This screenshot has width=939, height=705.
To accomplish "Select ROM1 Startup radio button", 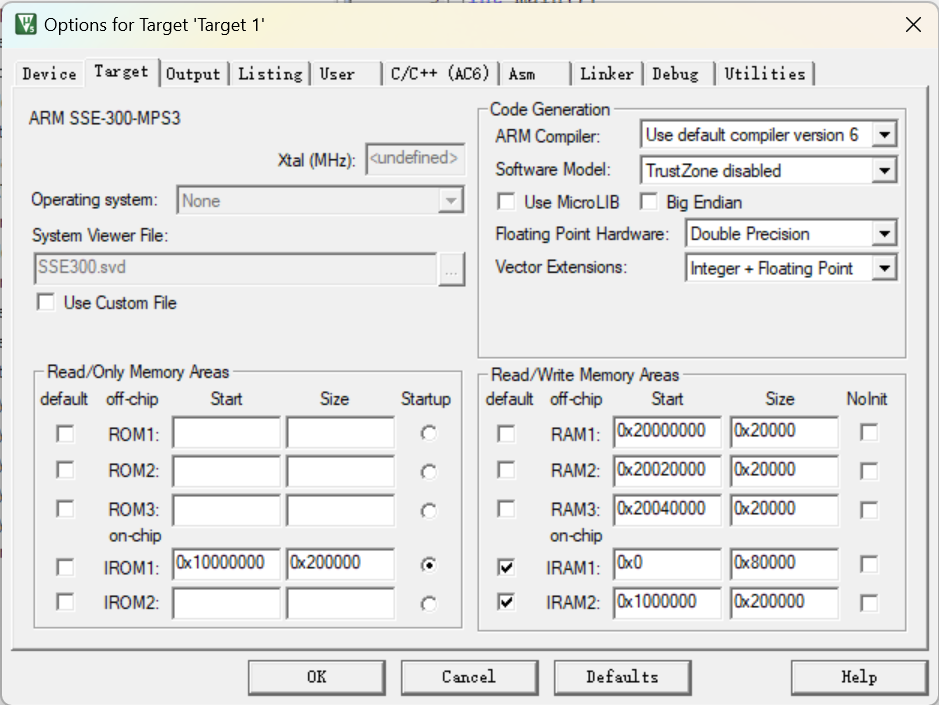I will [x=428, y=433].
